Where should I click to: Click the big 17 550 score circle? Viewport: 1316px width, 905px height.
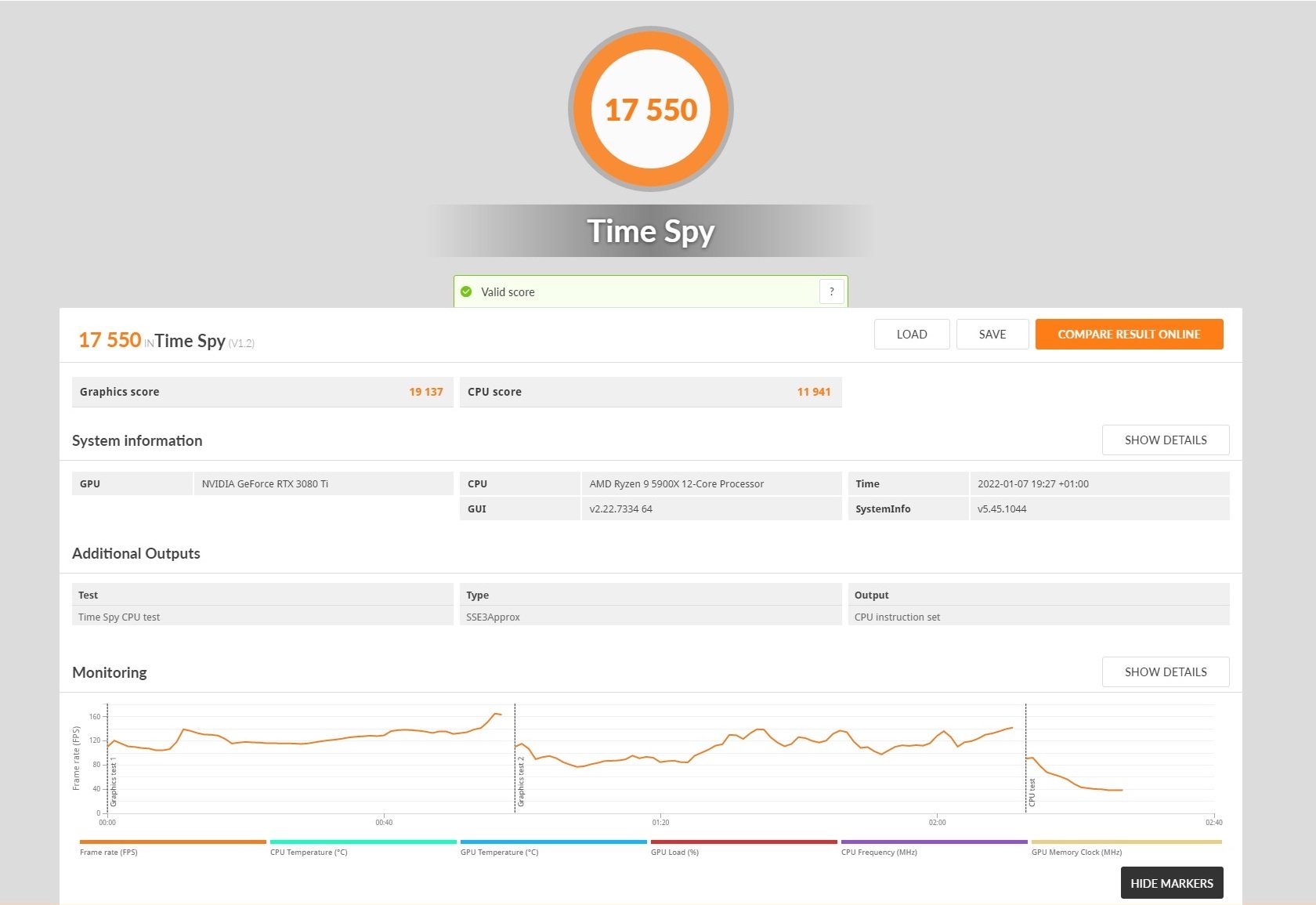(651, 109)
